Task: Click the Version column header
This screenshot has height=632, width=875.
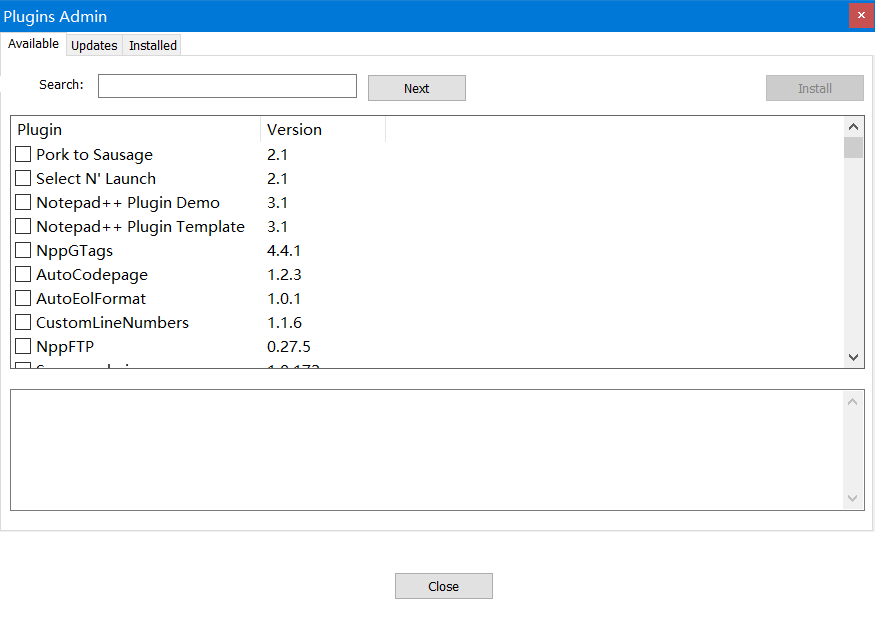Action: click(x=323, y=129)
